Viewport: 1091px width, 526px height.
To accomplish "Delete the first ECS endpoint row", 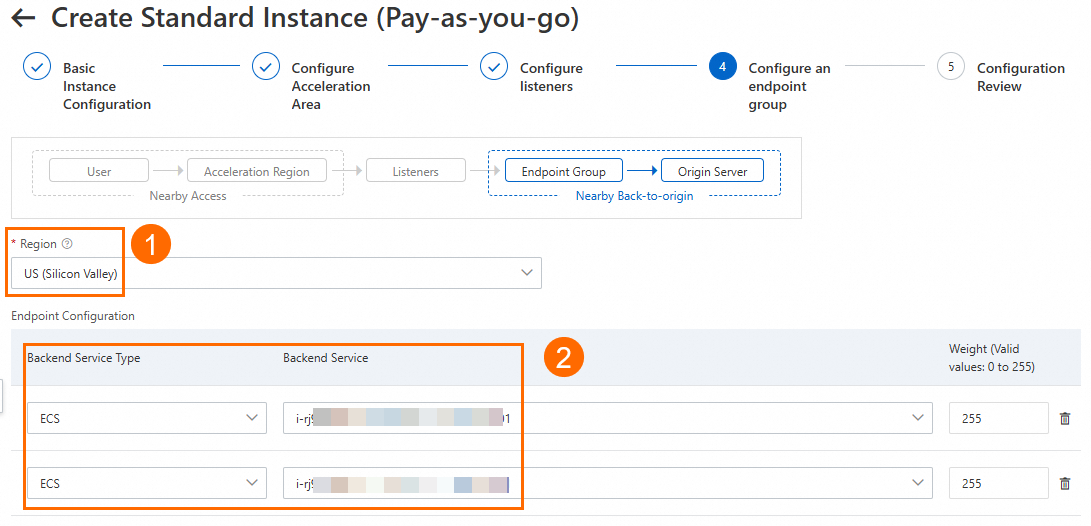I will [1065, 419].
